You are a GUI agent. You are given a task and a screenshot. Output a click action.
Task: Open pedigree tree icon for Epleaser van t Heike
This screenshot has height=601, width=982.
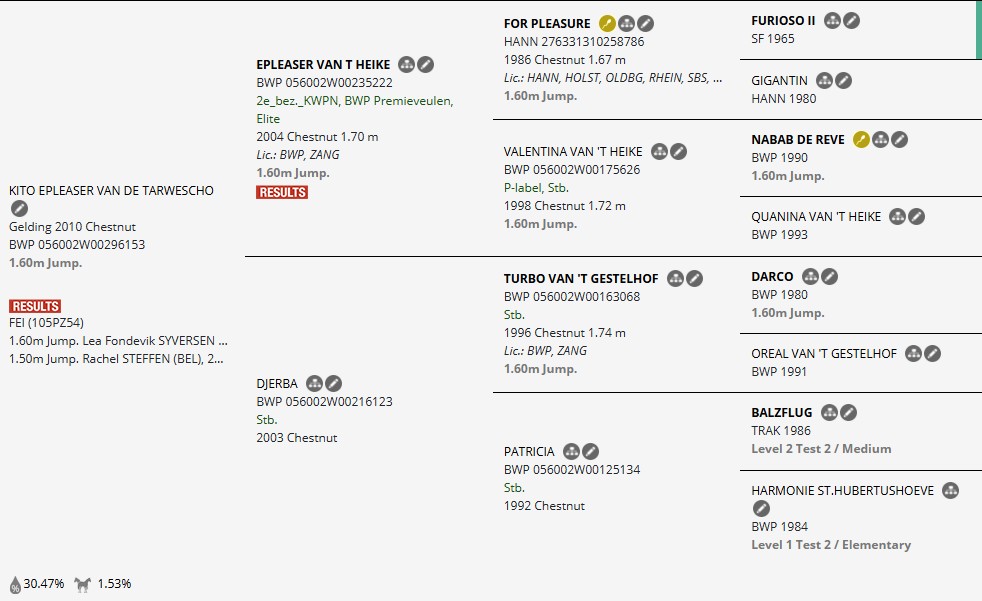406,65
